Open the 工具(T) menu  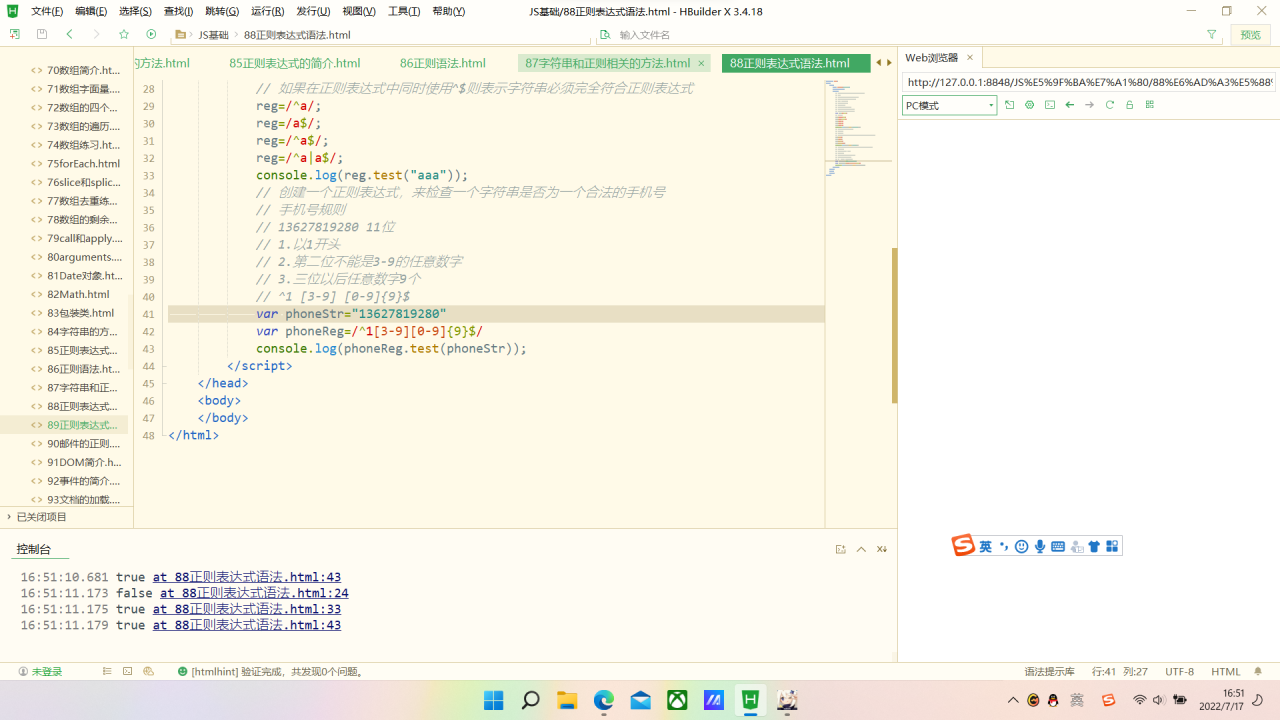[404, 11]
